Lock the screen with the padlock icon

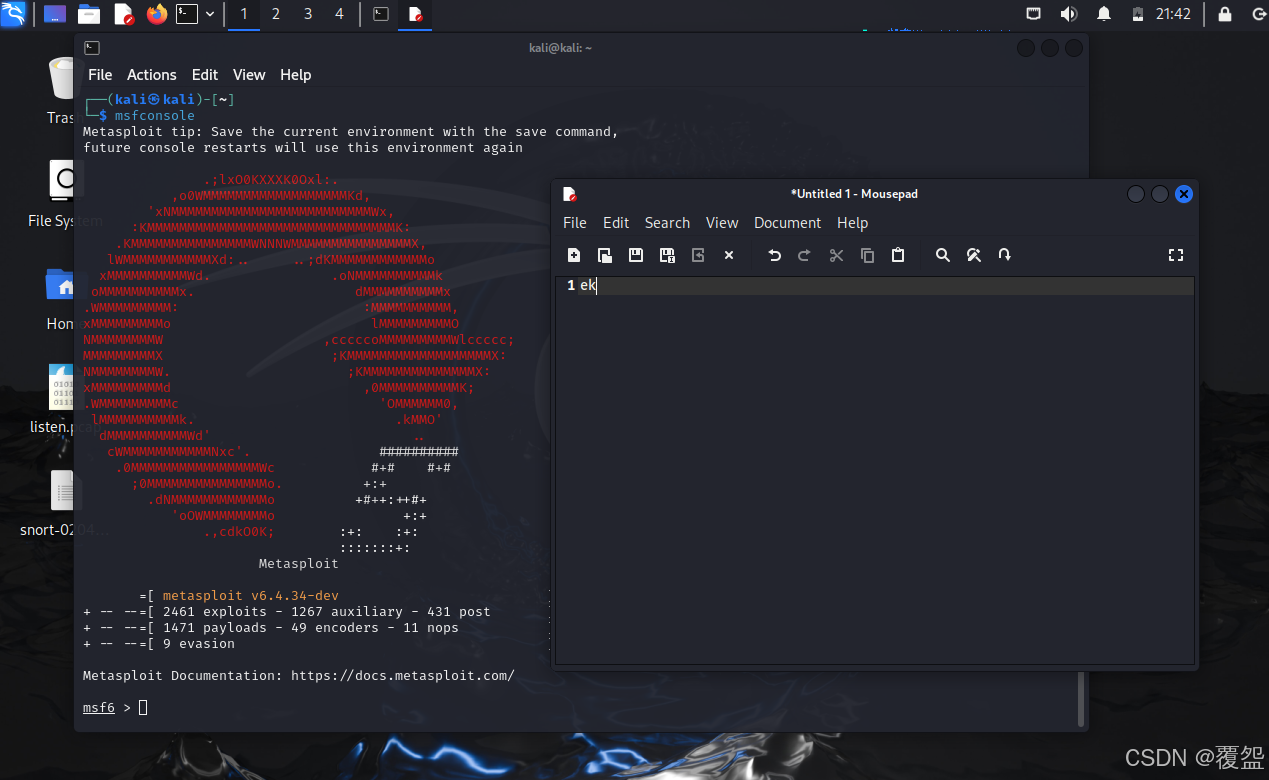1224,14
